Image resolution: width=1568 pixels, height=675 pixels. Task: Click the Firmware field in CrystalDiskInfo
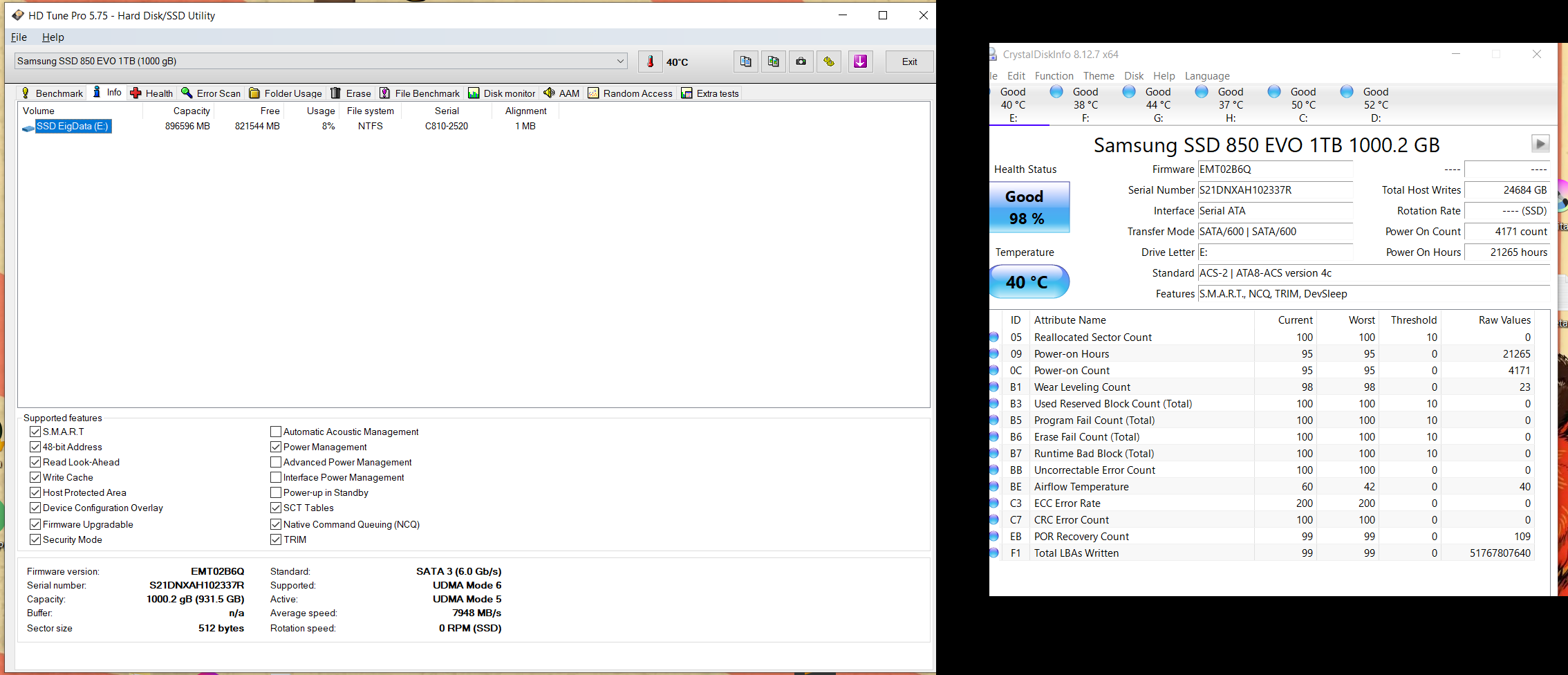click(x=1275, y=169)
